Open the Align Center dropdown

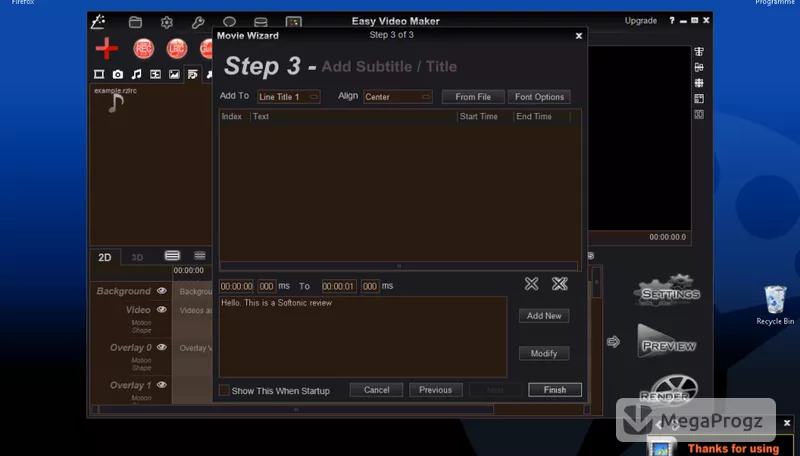pyautogui.click(x=397, y=96)
